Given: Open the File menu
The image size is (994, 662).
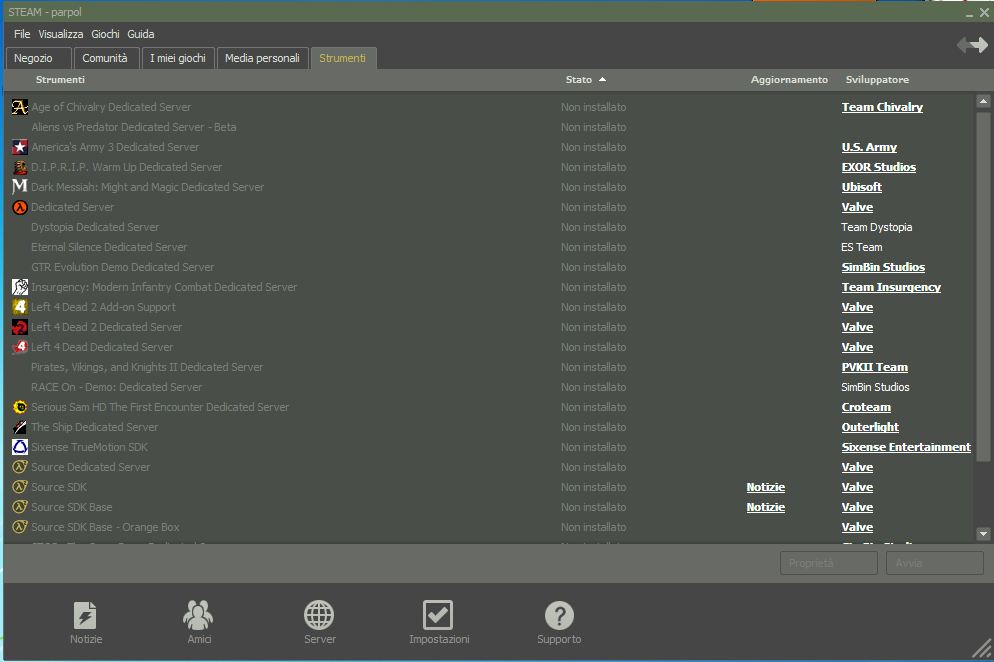Looking at the screenshot, I should coord(22,34).
